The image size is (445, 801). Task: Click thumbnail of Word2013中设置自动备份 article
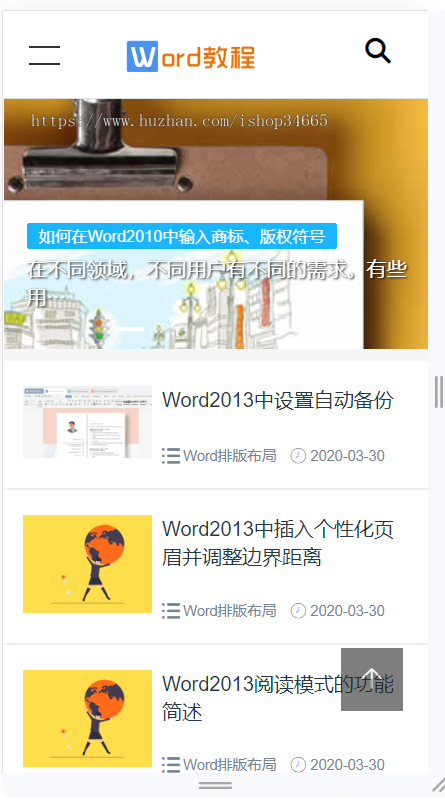[87, 422]
